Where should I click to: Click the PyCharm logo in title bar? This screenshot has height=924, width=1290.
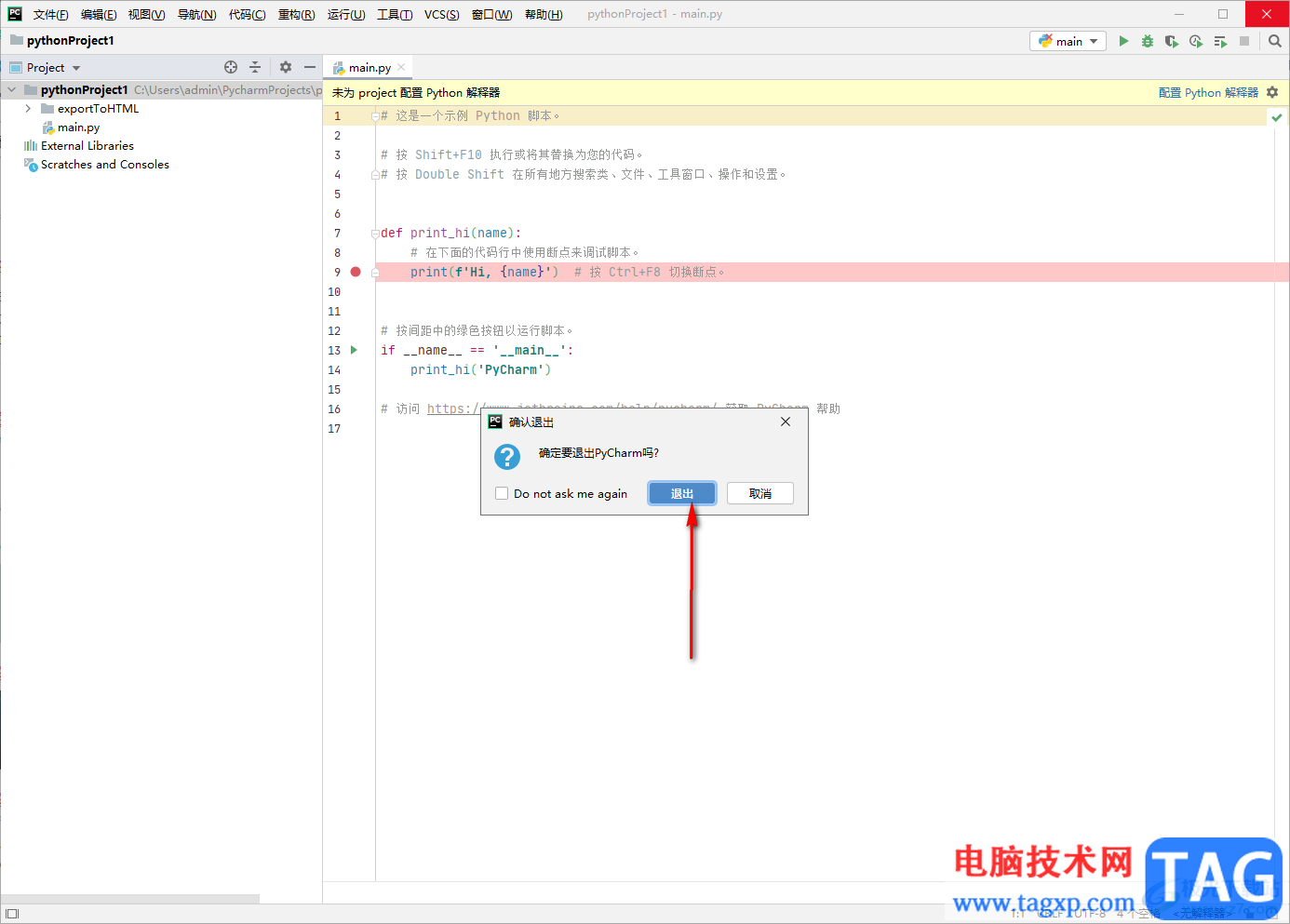pyautogui.click(x=15, y=14)
